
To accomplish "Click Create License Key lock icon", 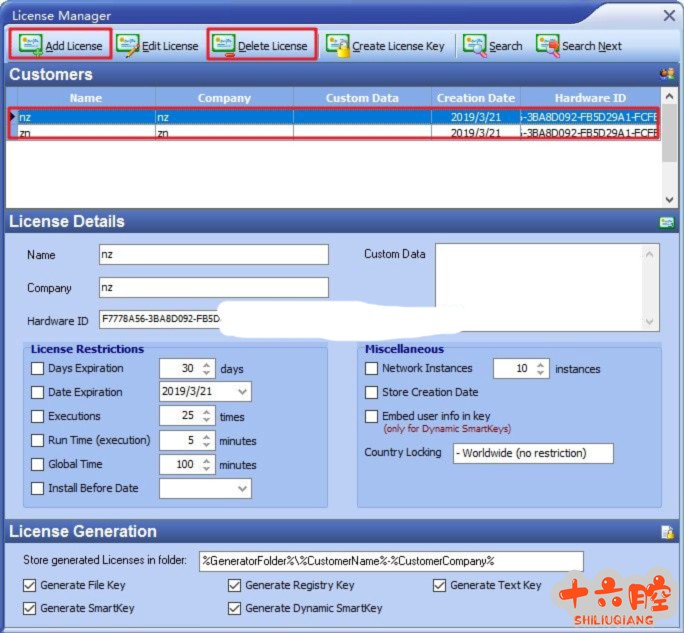I will [x=337, y=45].
